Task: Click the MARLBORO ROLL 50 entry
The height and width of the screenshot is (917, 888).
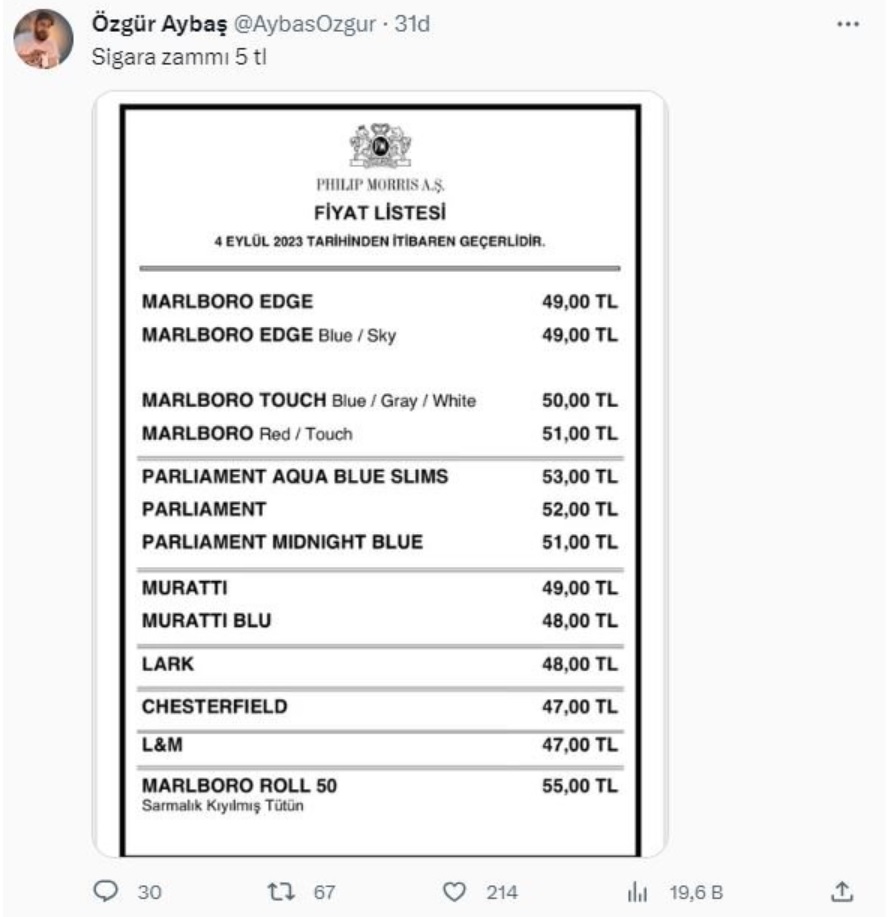Action: click(240, 786)
